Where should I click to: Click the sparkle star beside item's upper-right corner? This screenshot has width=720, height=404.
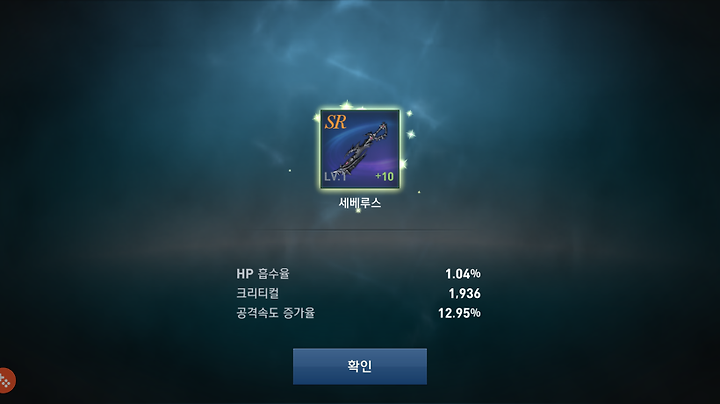point(409,113)
